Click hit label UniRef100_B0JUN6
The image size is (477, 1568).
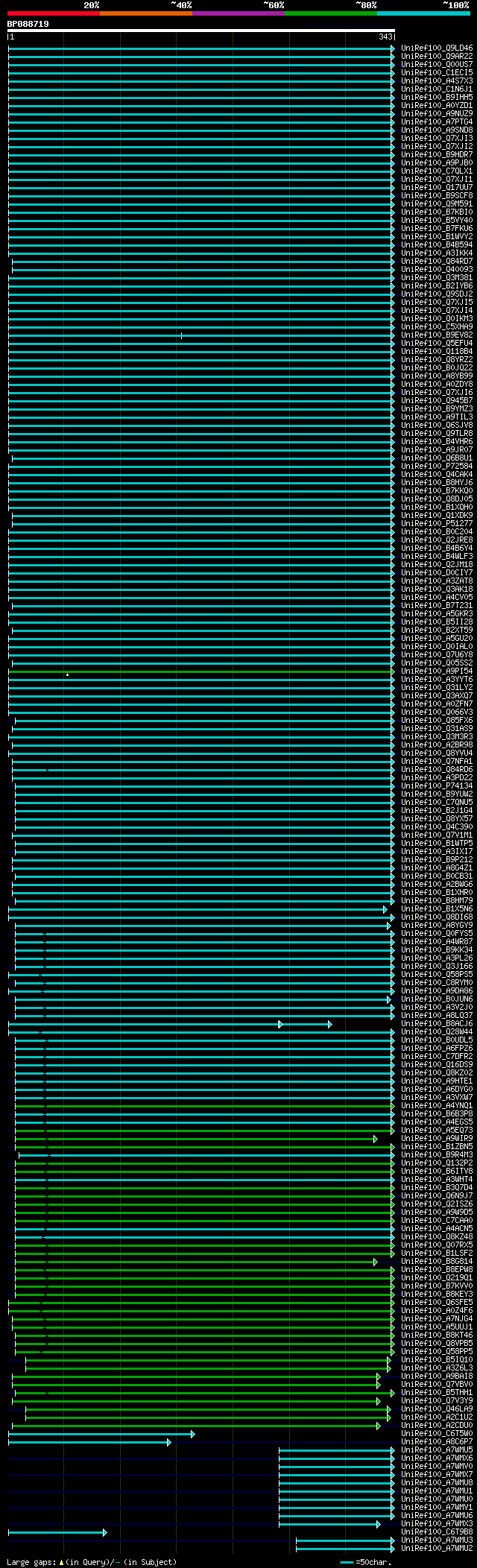(437, 999)
